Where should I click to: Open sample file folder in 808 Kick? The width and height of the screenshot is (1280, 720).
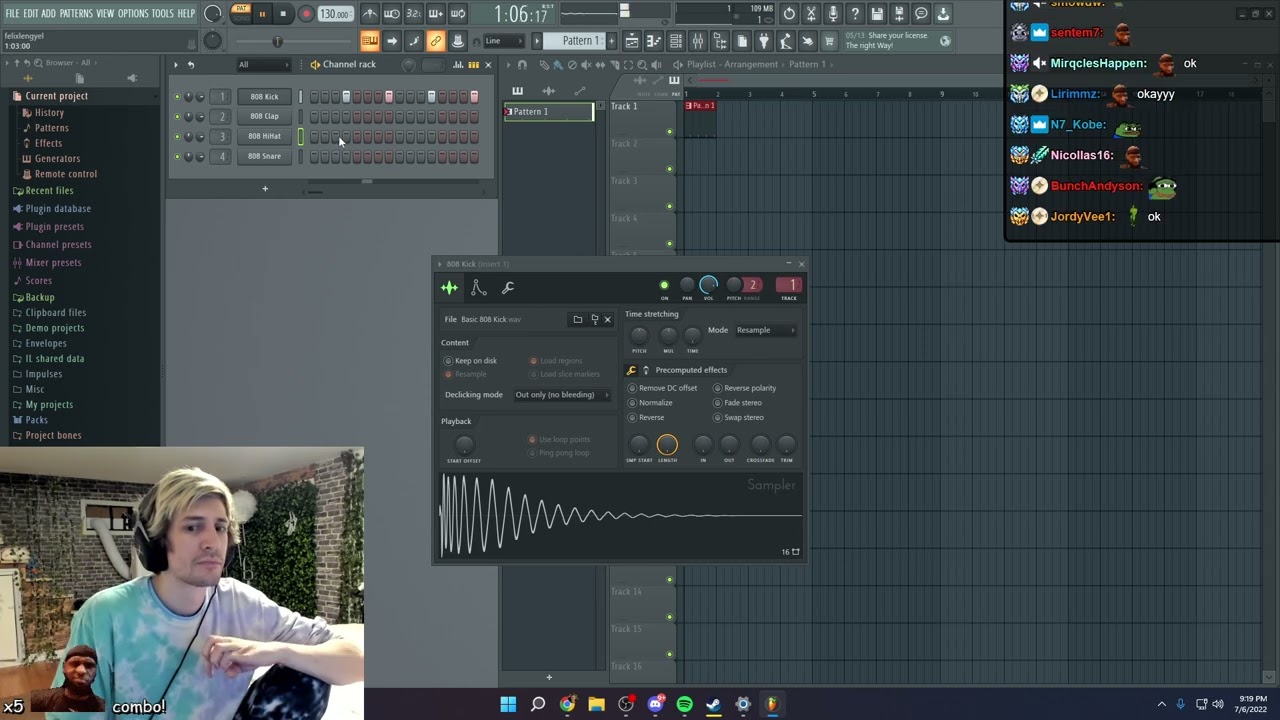578,320
